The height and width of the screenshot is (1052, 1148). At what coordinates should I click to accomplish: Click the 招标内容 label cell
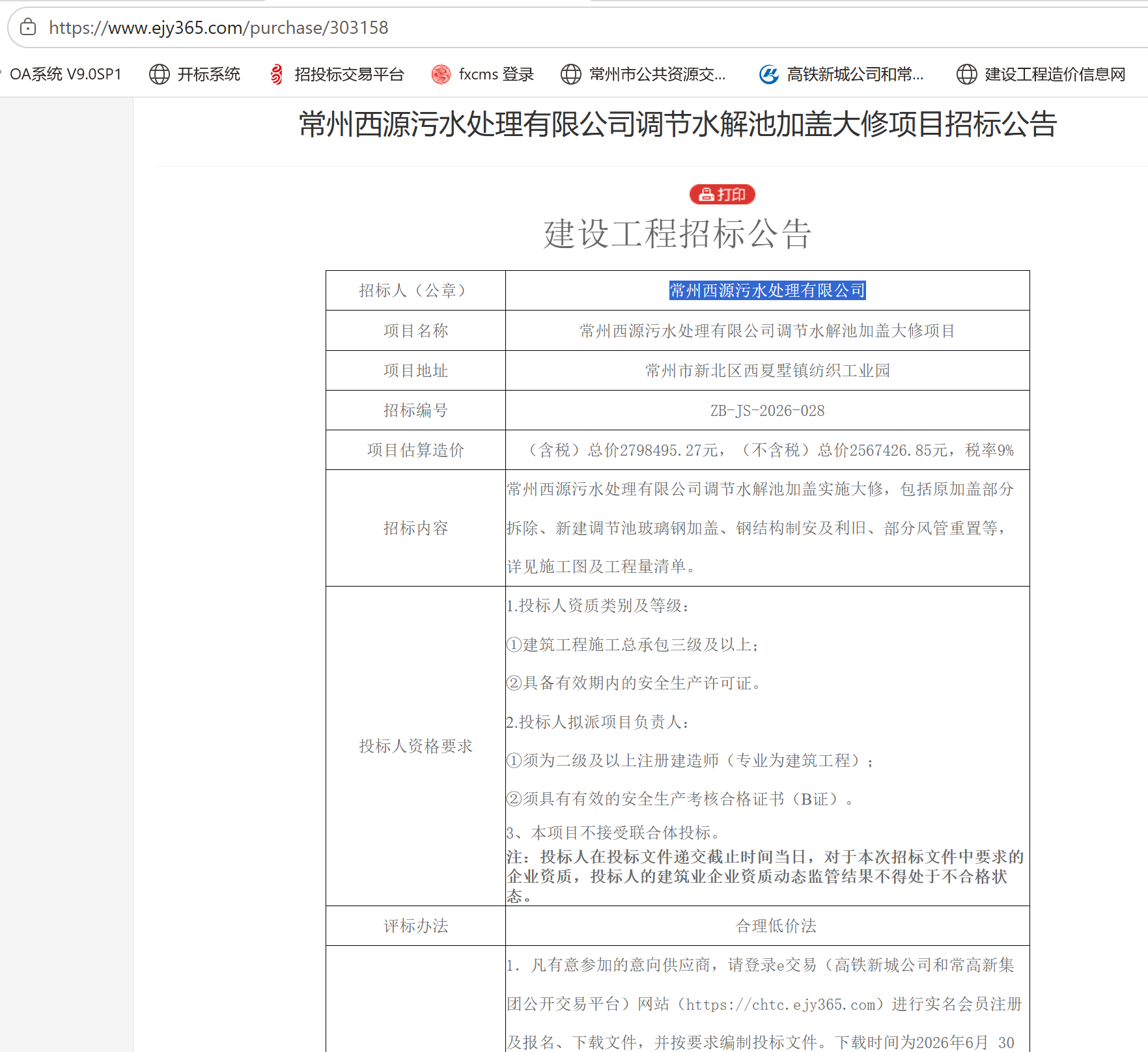pyautogui.click(x=415, y=528)
